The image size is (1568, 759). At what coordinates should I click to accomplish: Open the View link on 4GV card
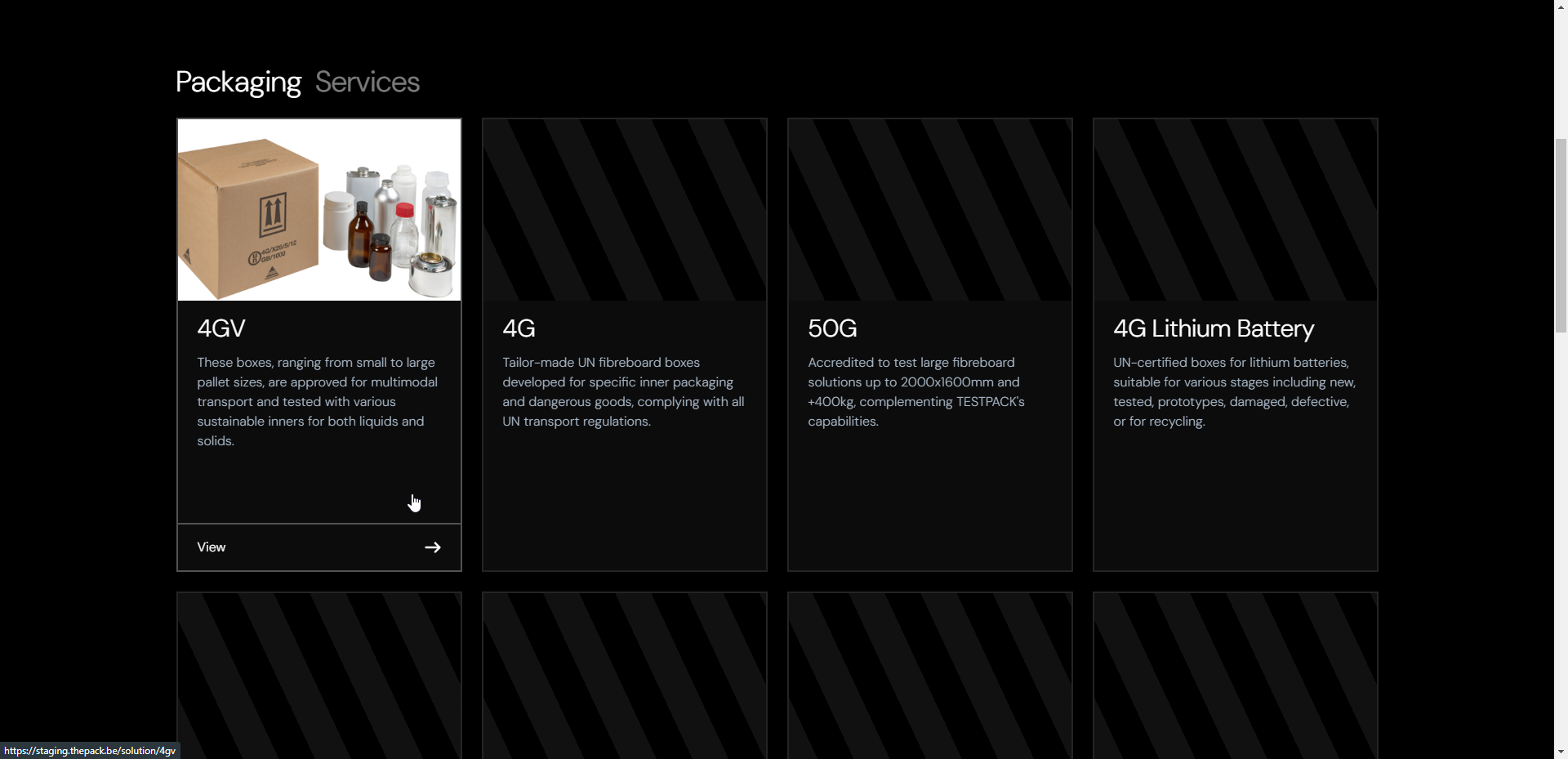(x=319, y=547)
